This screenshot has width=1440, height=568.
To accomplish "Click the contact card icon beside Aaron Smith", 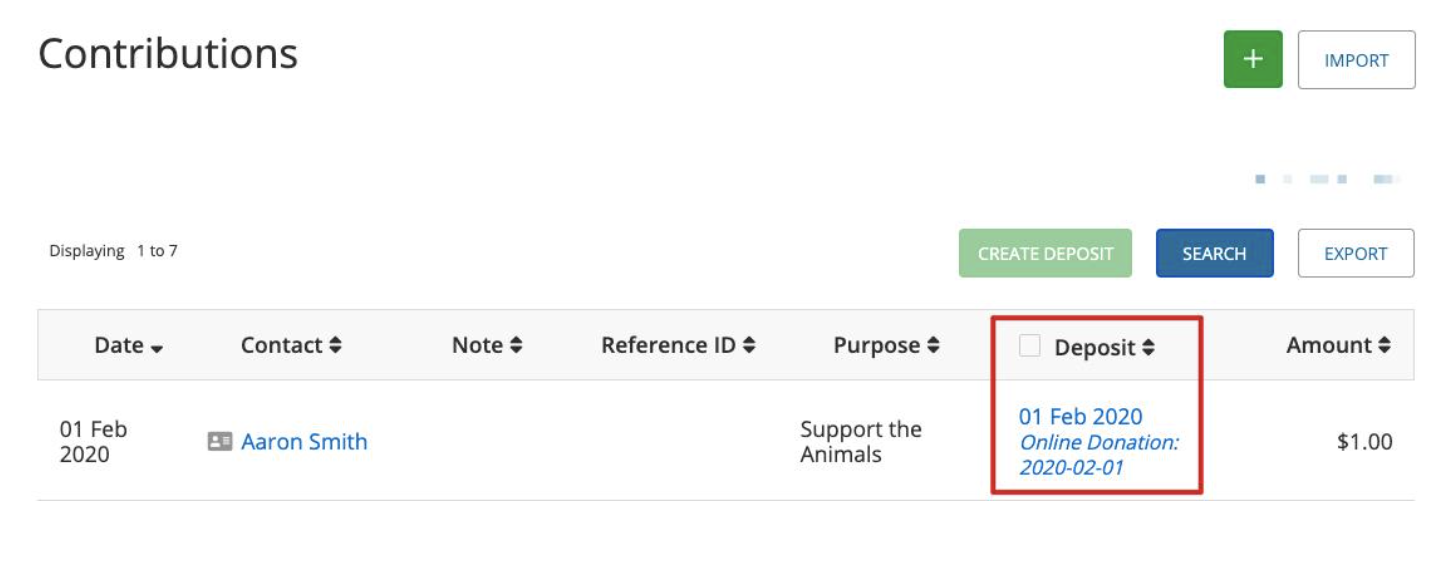I will pos(220,441).
